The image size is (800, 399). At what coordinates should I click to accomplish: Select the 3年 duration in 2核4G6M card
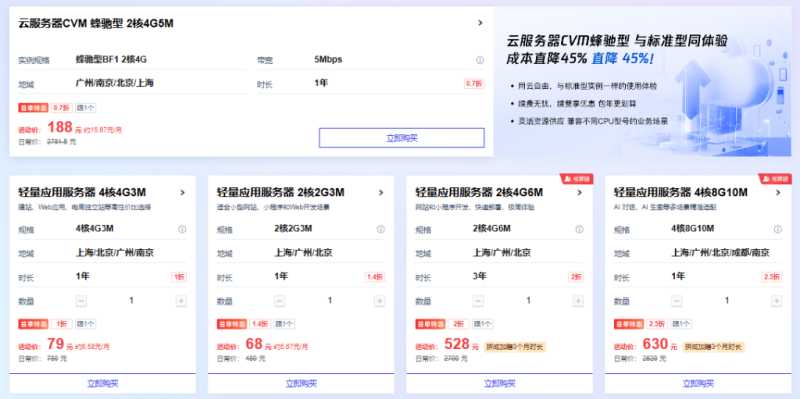(480, 276)
